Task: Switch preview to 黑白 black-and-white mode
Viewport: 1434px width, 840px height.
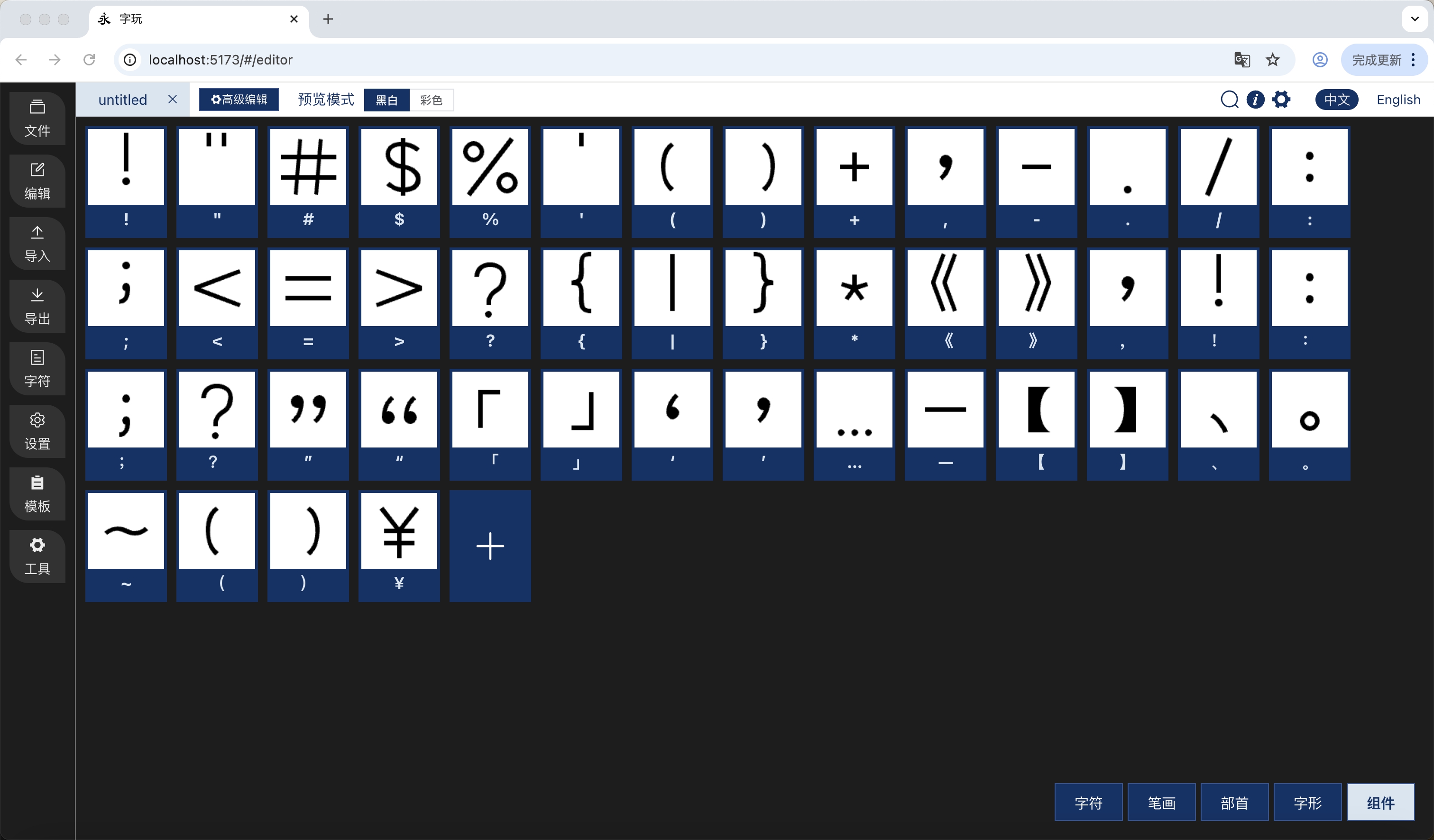Action: click(x=386, y=100)
